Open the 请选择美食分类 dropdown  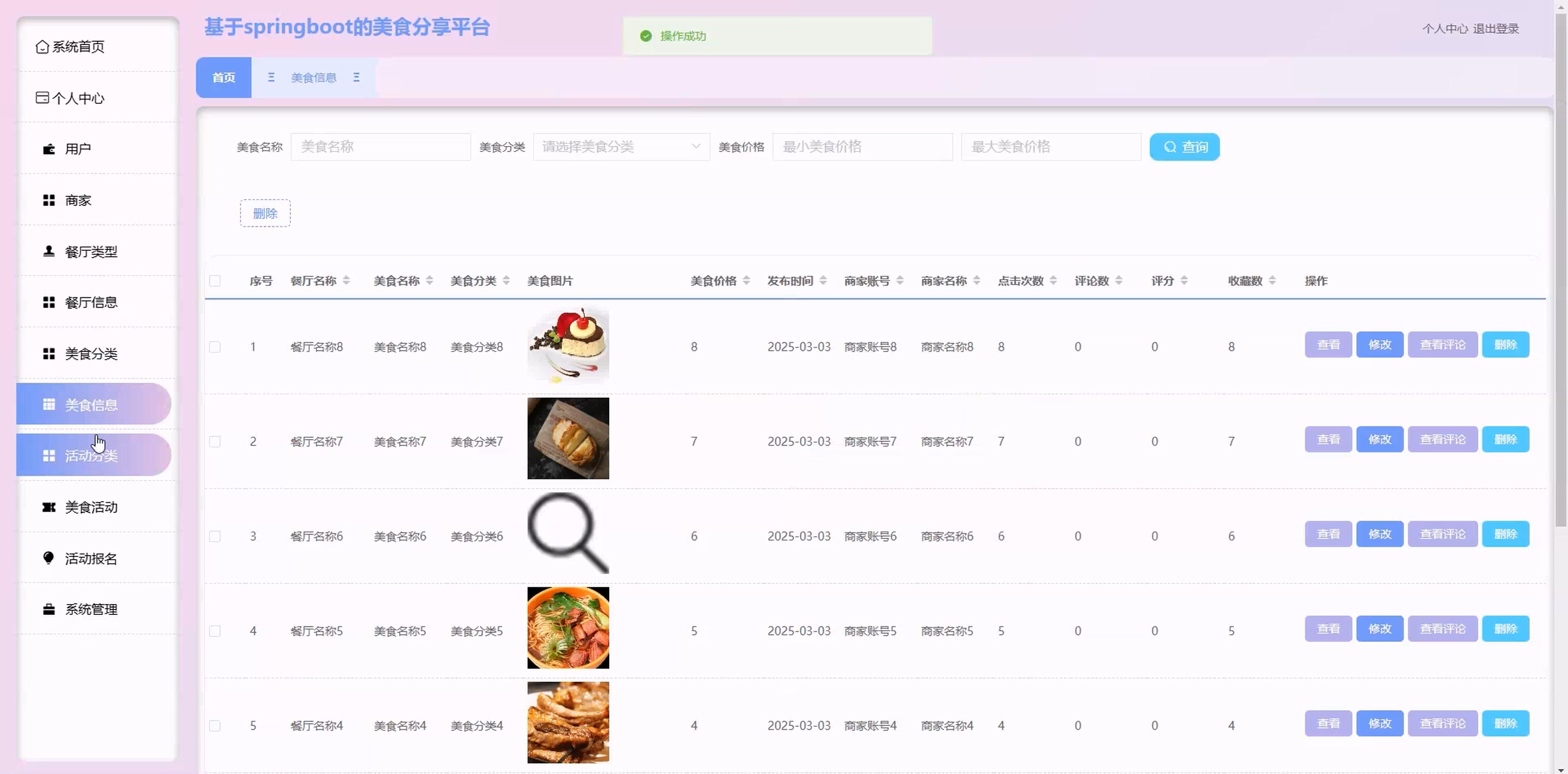pyautogui.click(x=621, y=146)
